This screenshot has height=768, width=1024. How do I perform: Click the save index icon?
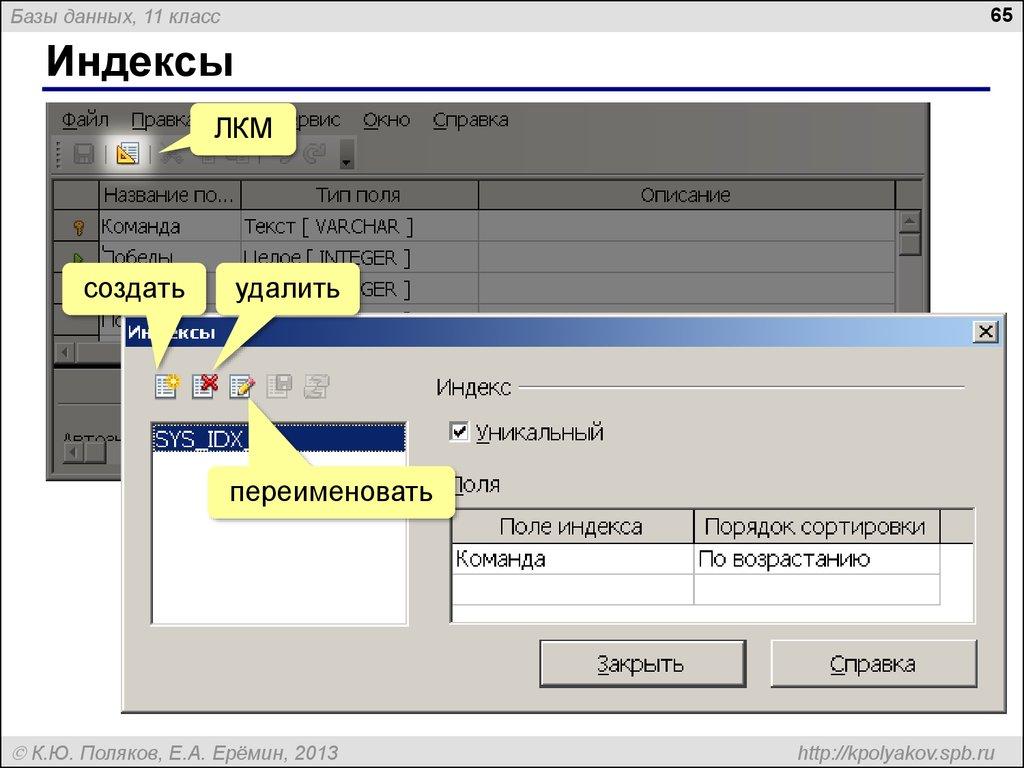279,386
